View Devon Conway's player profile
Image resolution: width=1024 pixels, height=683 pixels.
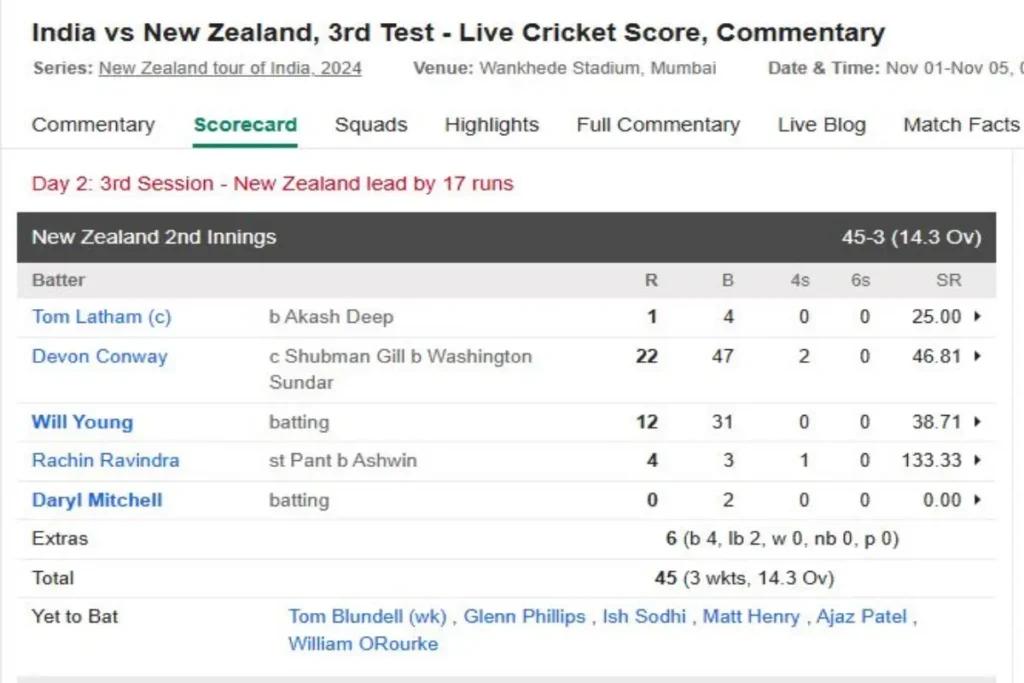click(100, 357)
